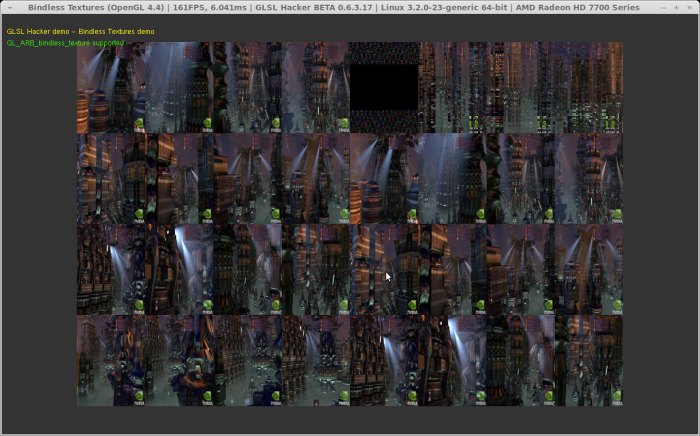This screenshot has height=436, width=700.
Task: Maximize the Bindless Textures window
Action: coord(676,8)
